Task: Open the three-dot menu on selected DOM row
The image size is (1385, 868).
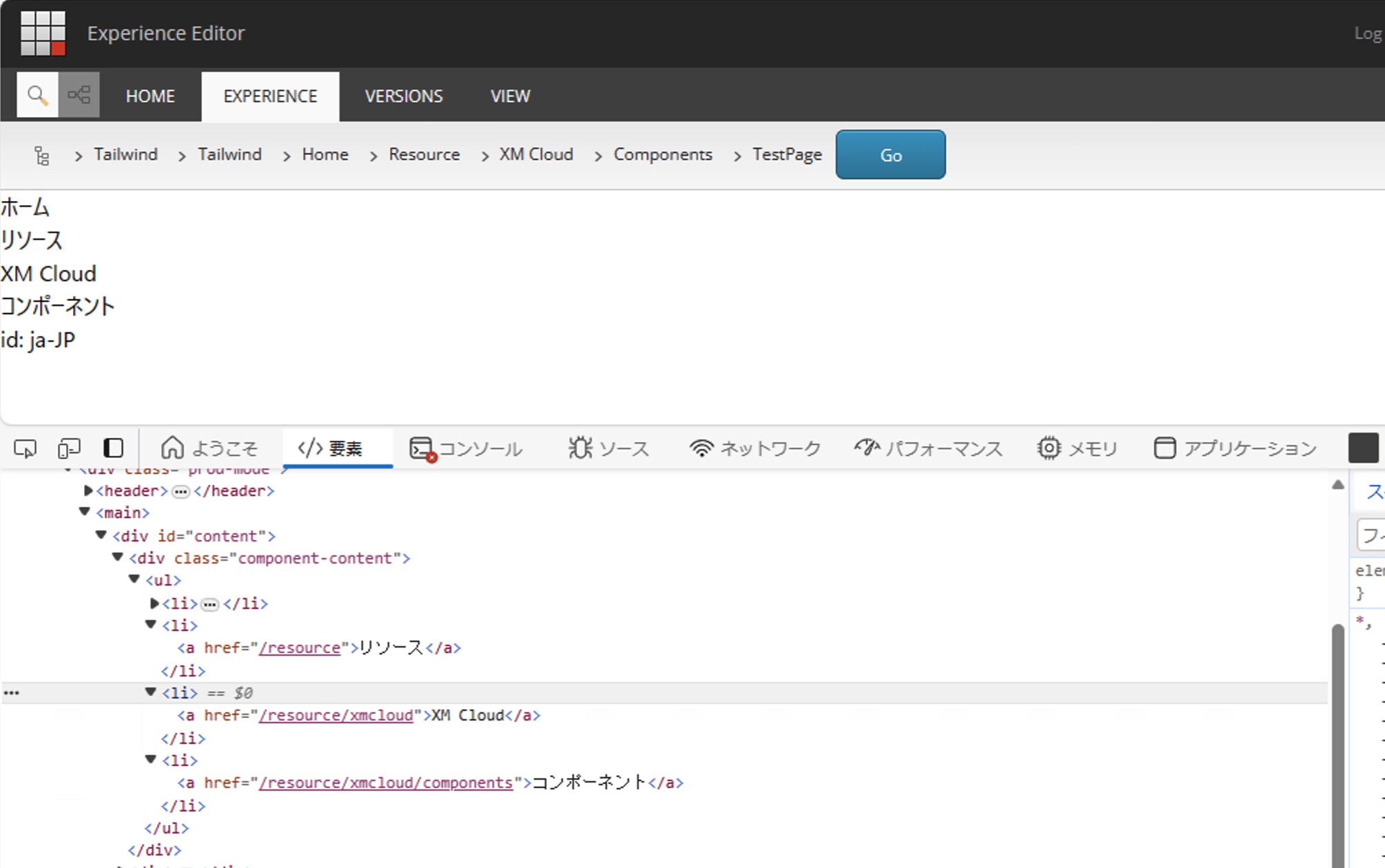Action: click(x=12, y=693)
